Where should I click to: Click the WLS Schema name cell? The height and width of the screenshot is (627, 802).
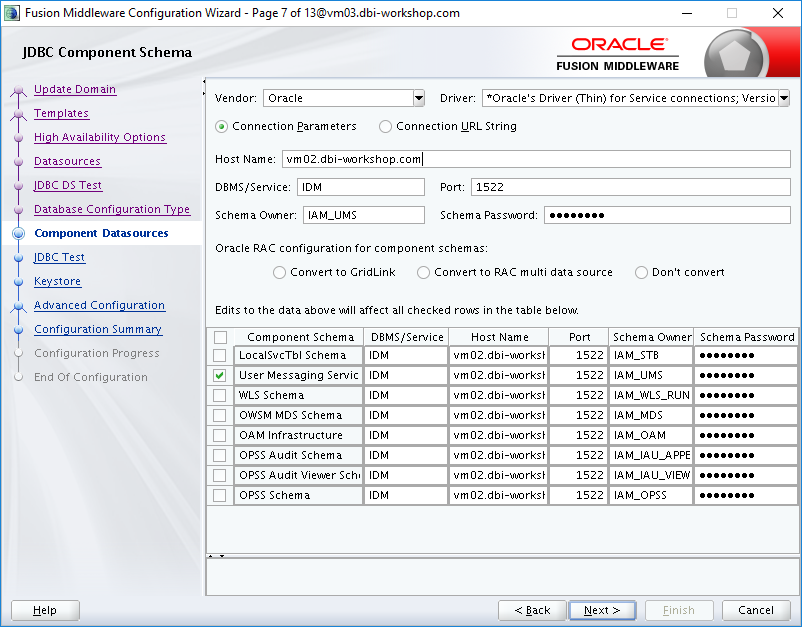(299, 395)
